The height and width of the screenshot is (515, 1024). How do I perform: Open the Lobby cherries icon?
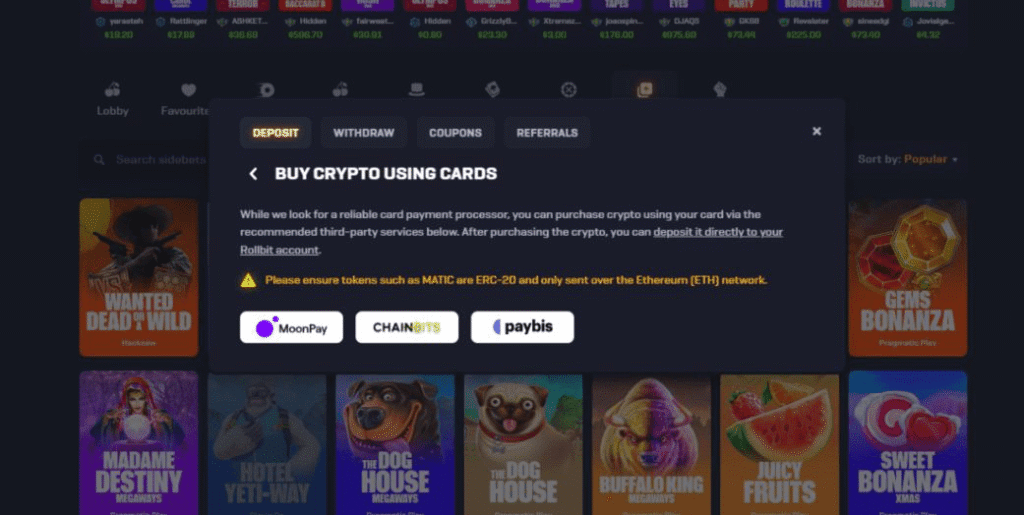112,89
